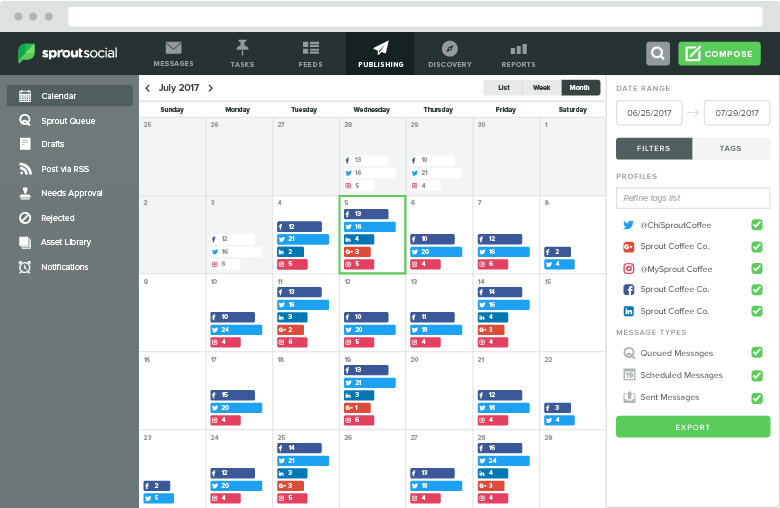Click the Sent Messages upload icon

[x=629, y=397]
